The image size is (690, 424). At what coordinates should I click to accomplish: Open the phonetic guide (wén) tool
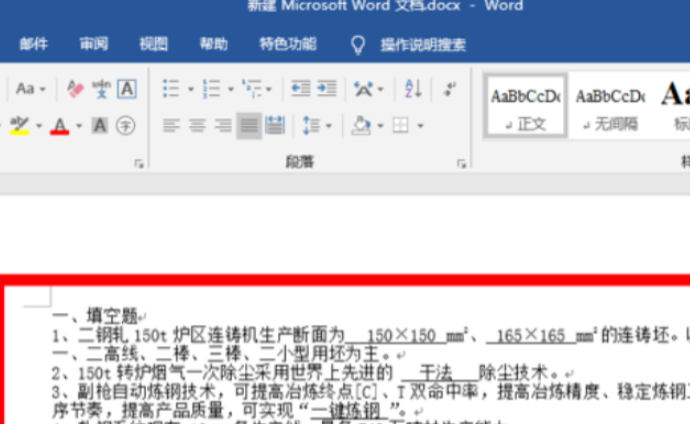101,89
